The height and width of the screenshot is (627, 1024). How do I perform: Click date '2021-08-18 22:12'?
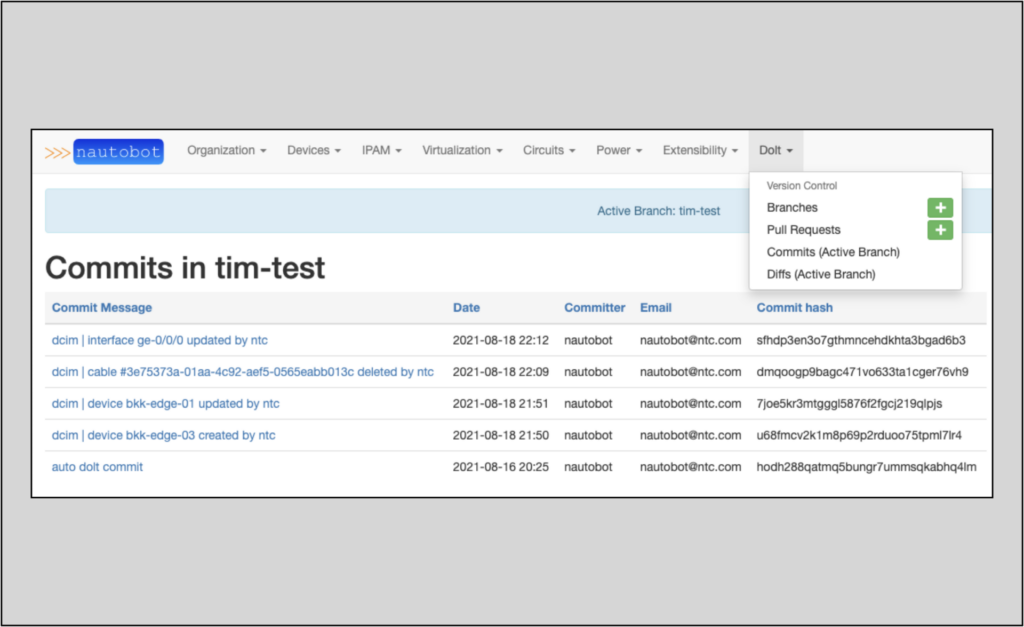pos(501,340)
